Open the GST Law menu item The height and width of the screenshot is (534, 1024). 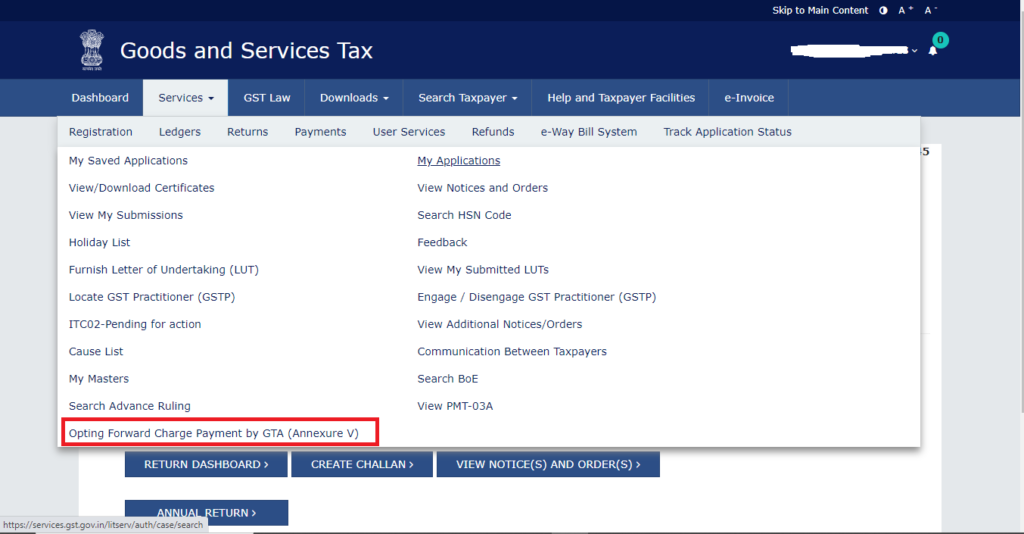tap(266, 98)
